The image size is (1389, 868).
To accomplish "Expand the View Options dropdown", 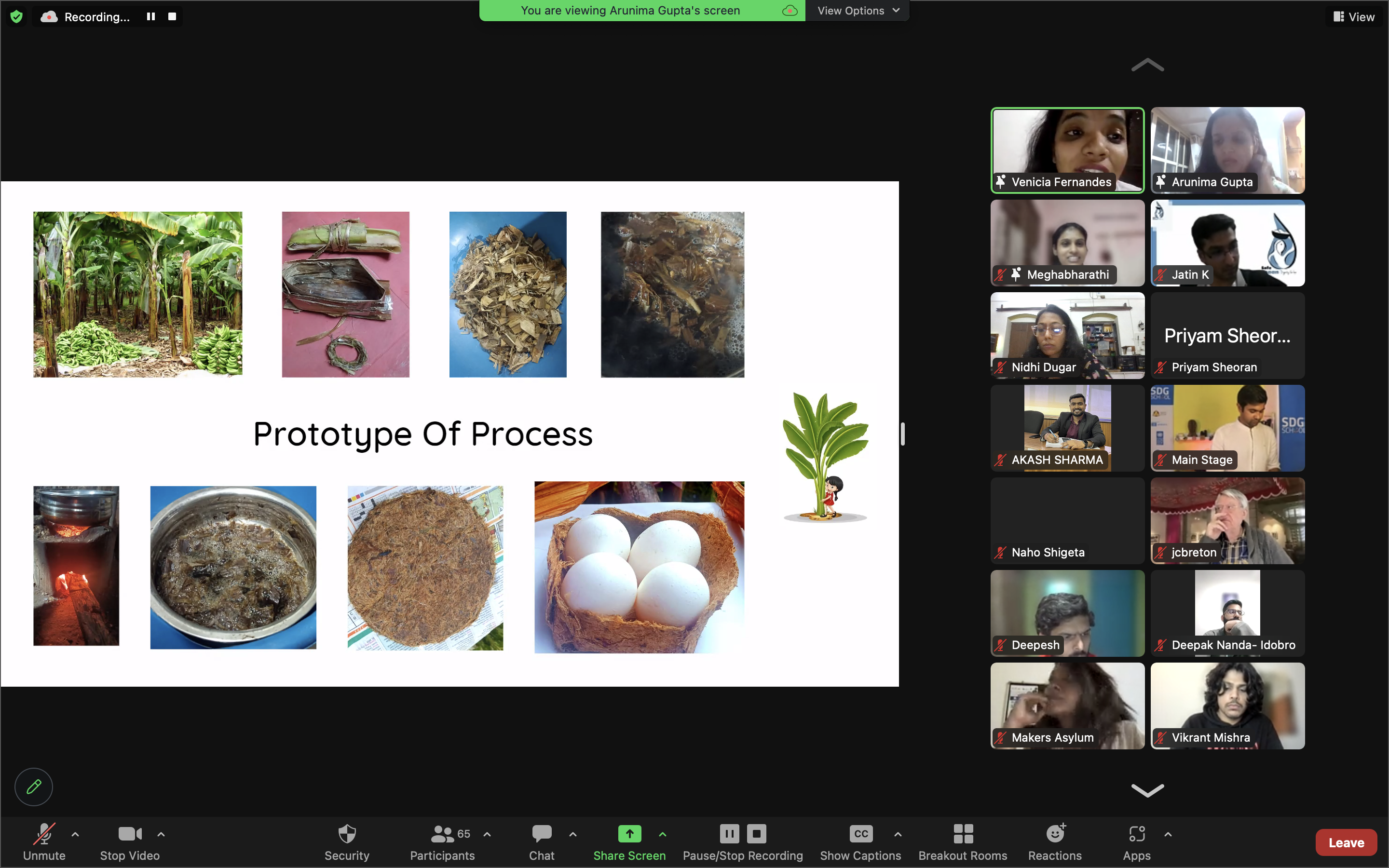I will coord(858,10).
